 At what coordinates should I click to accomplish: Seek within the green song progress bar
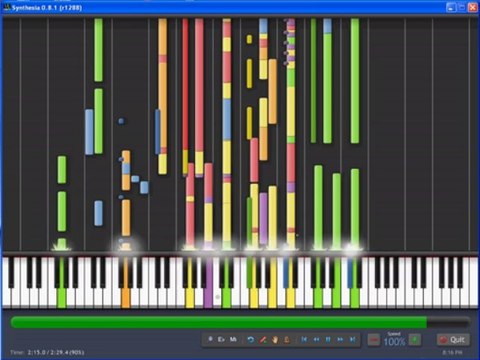point(240,322)
